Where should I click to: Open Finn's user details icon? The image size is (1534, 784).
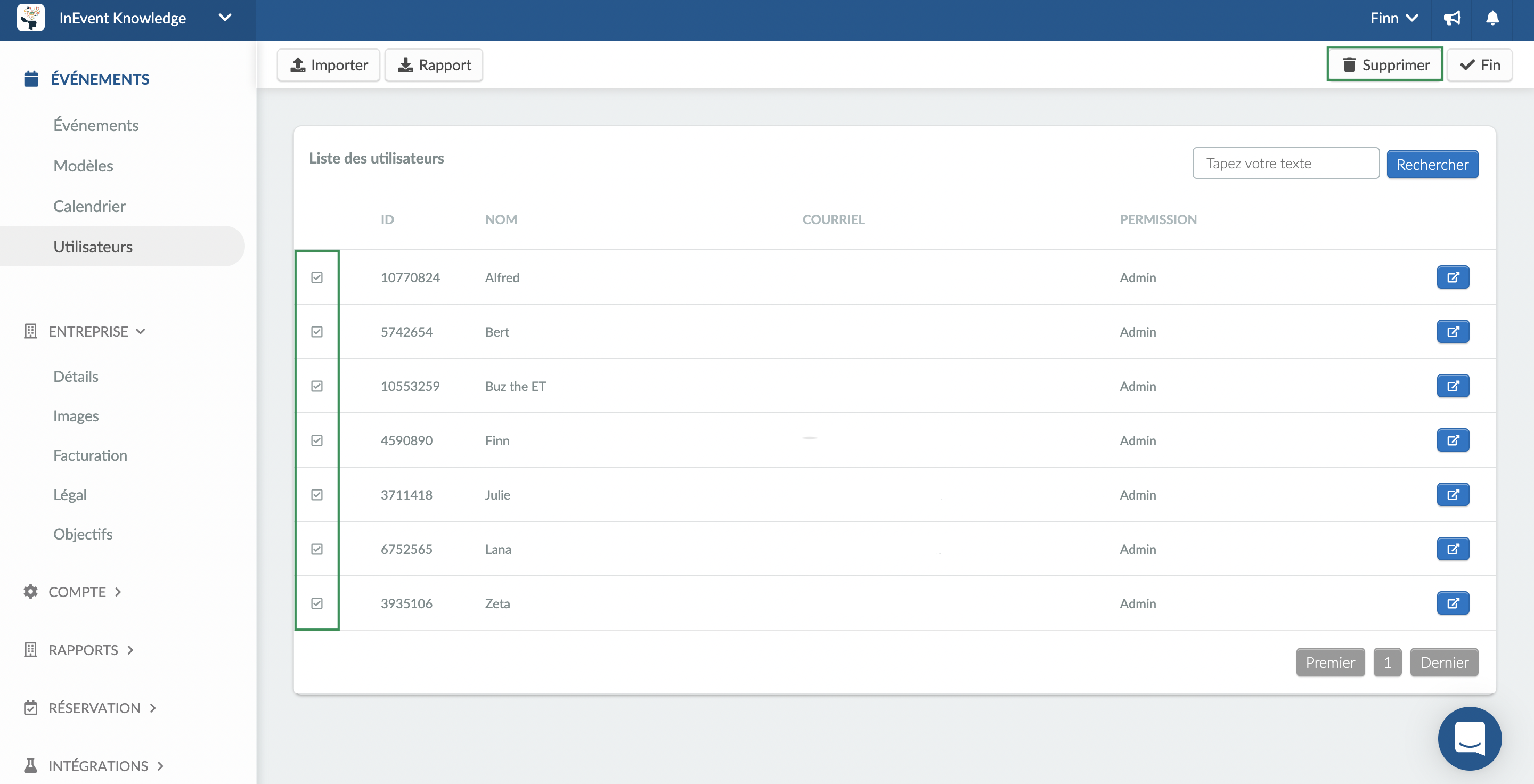[1453, 440]
